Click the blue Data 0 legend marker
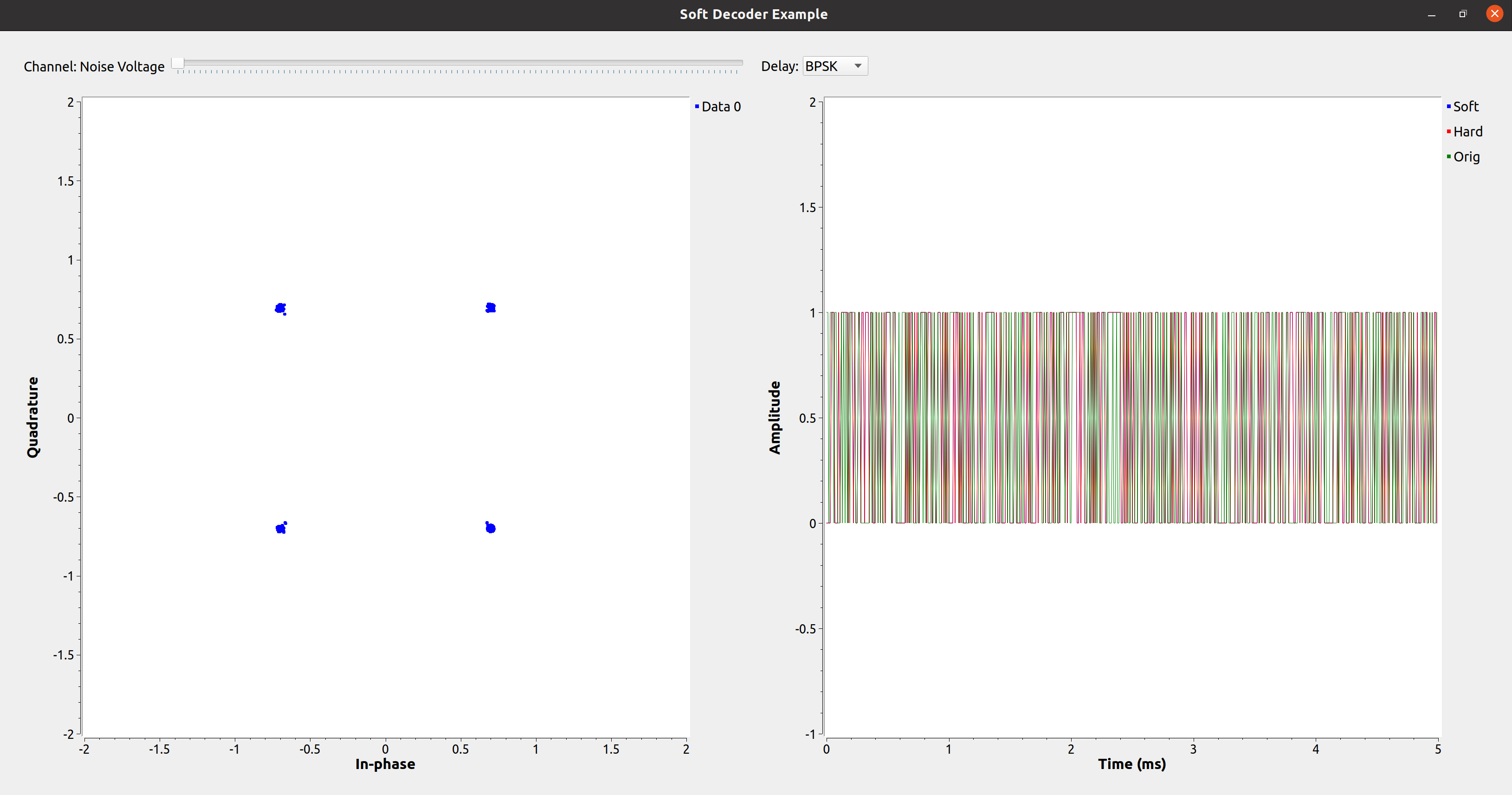The height and width of the screenshot is (795, 1512). [697, 106]
